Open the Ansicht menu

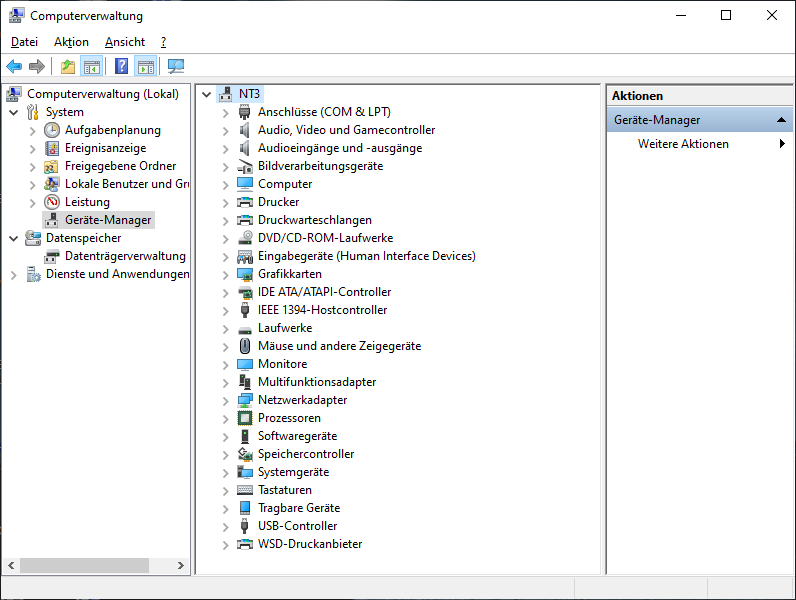tap(125, 42)
